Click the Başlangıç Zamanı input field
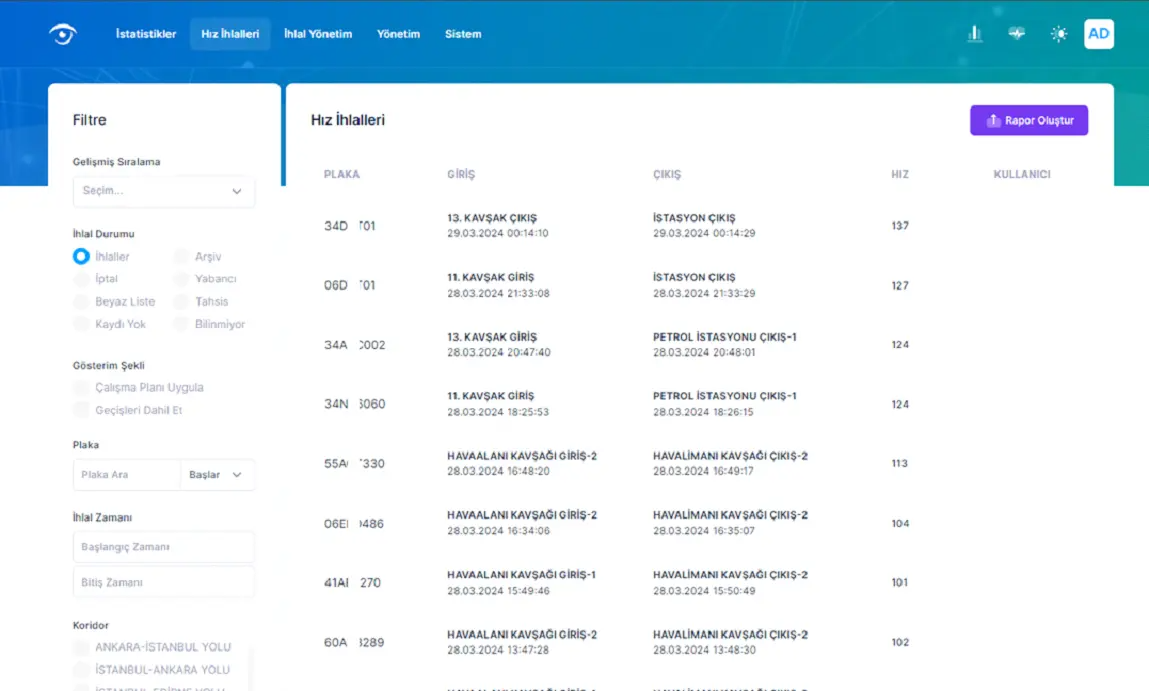The image size is (1149, 691). [x=163, y=547]
